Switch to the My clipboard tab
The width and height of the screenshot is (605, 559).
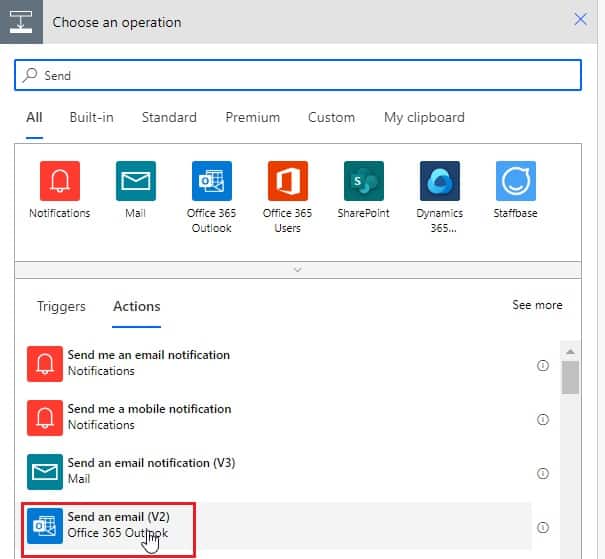(x=424, y=117)
